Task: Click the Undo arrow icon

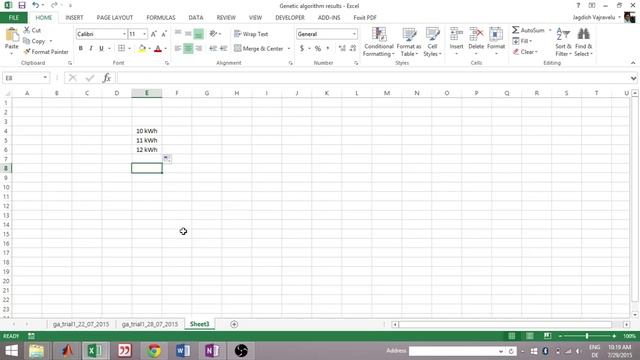Action: (36, 5)
